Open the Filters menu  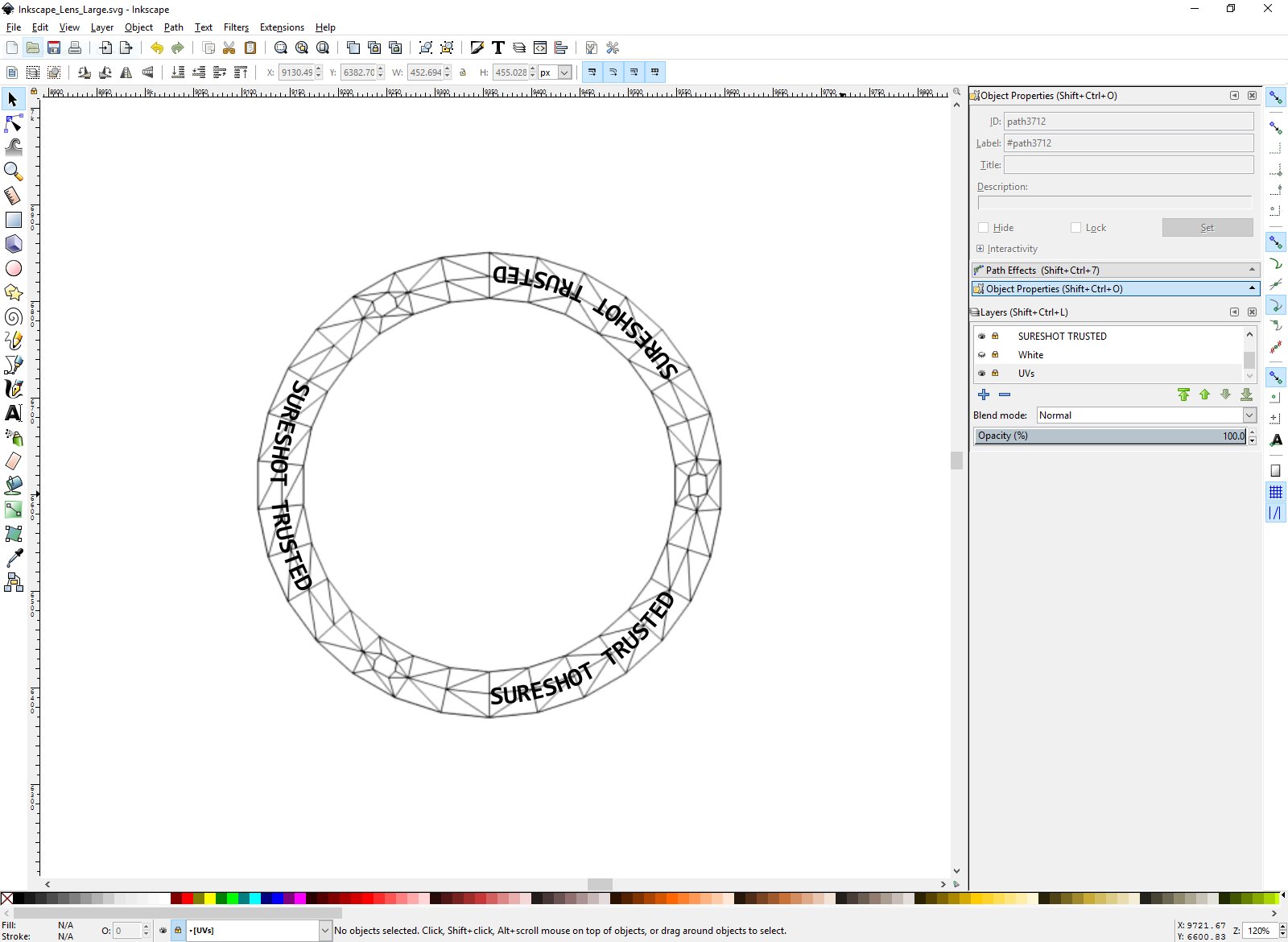click(236, 27)
